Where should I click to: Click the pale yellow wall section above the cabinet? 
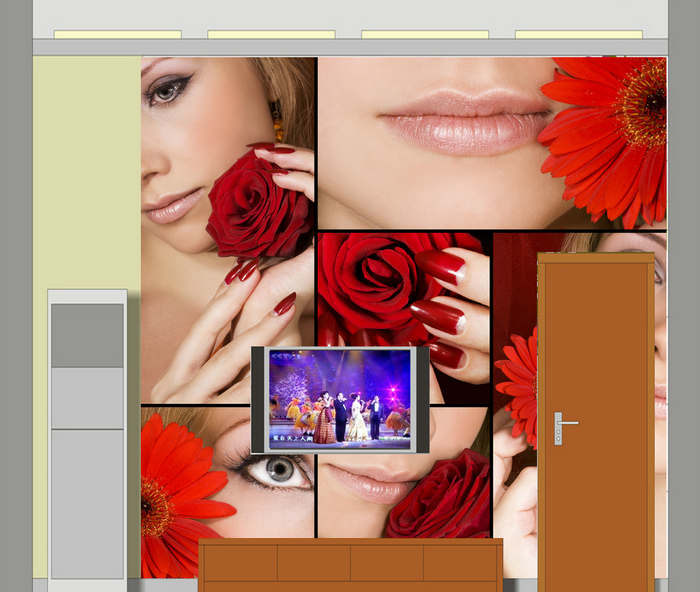pos(87,173)
